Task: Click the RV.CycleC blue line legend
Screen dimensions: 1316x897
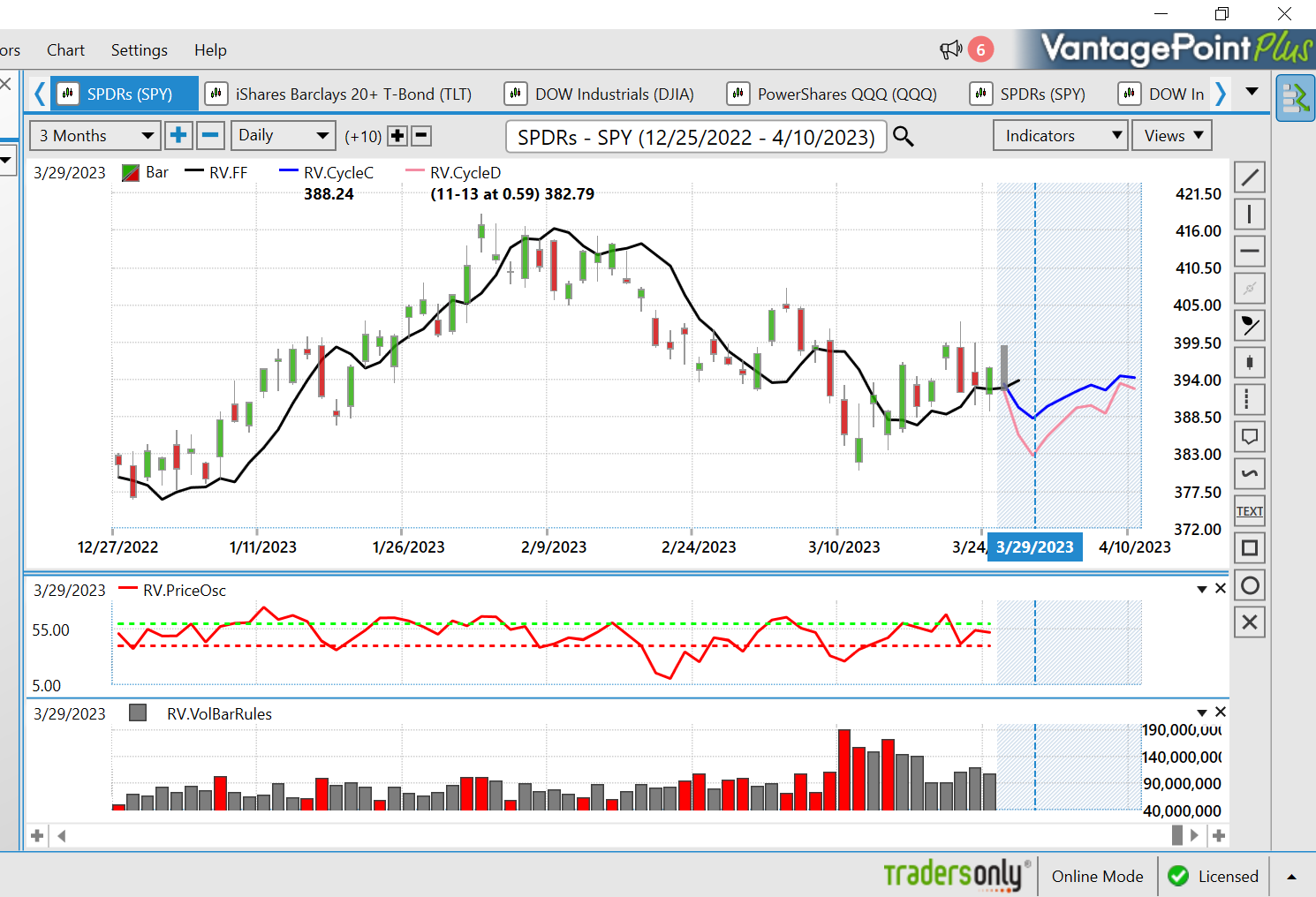Action: pos(327,173)
